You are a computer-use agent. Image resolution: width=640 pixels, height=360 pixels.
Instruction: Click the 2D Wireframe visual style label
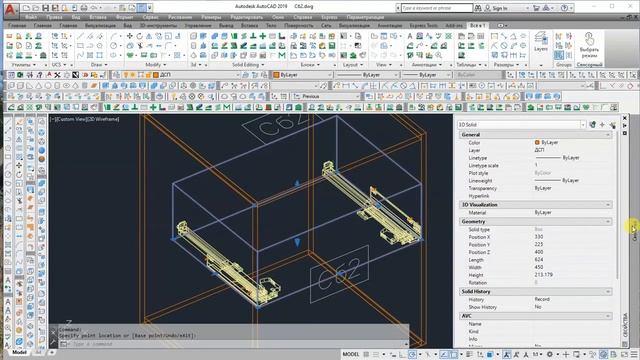tap(102, 119)
